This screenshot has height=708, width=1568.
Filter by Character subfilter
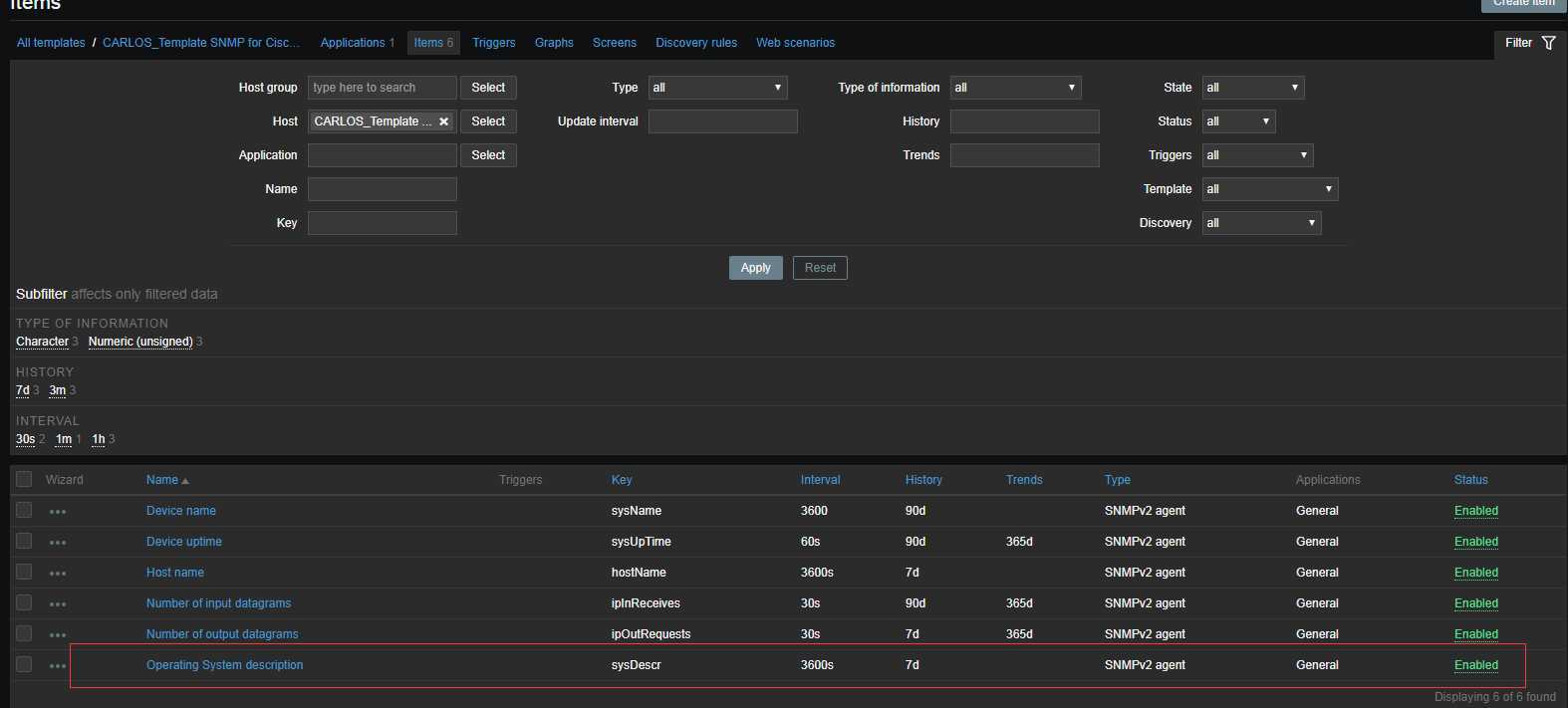click(42, 342)
